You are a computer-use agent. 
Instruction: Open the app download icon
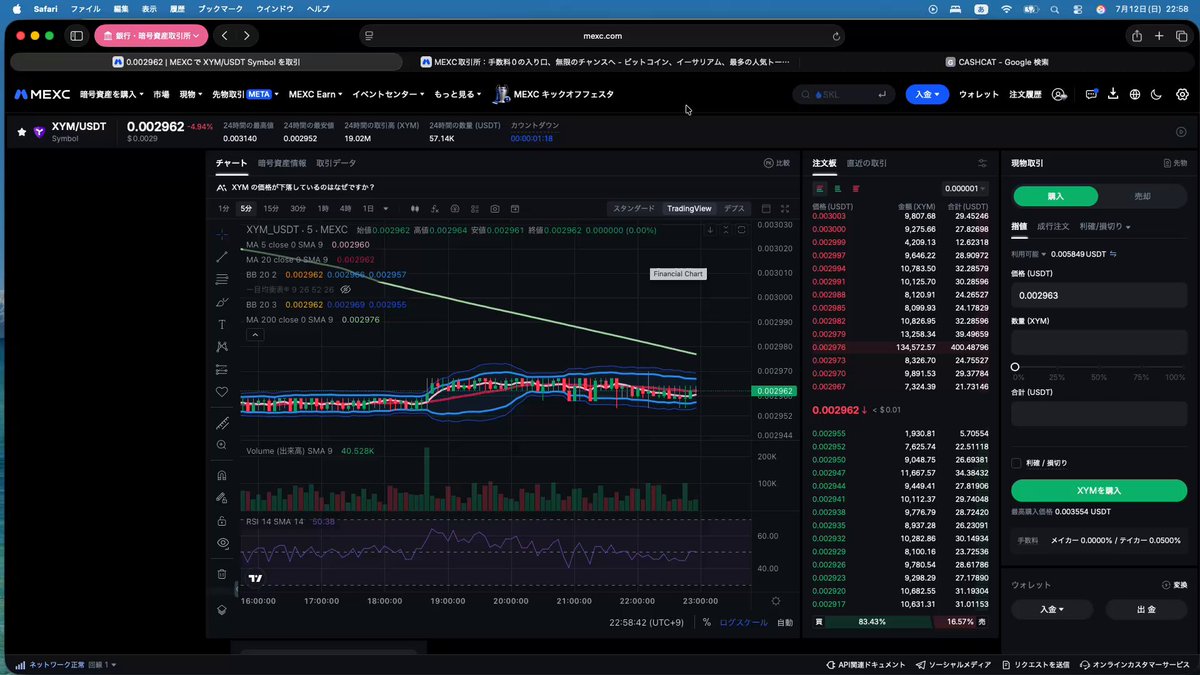tap(1113, 94)
